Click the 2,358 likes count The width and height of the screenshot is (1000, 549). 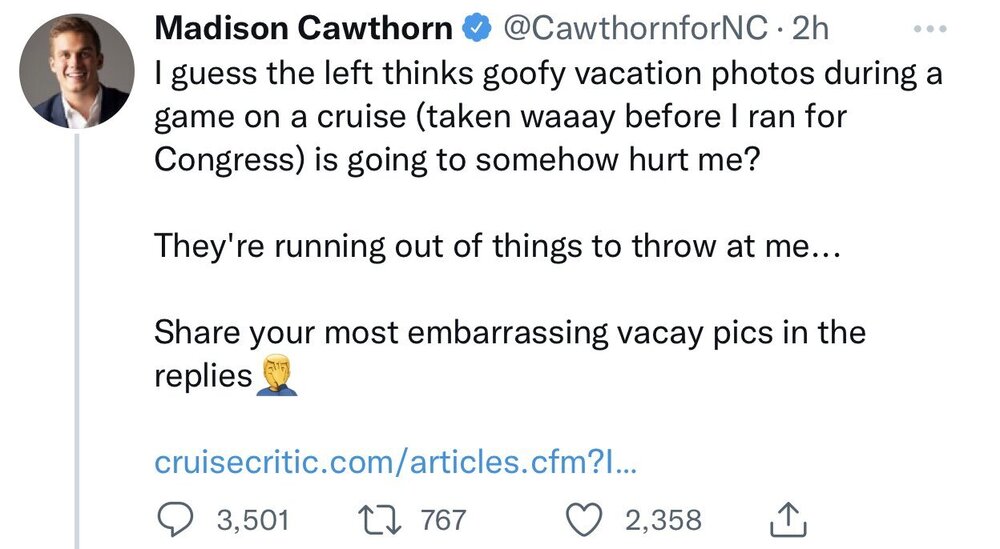663,520
